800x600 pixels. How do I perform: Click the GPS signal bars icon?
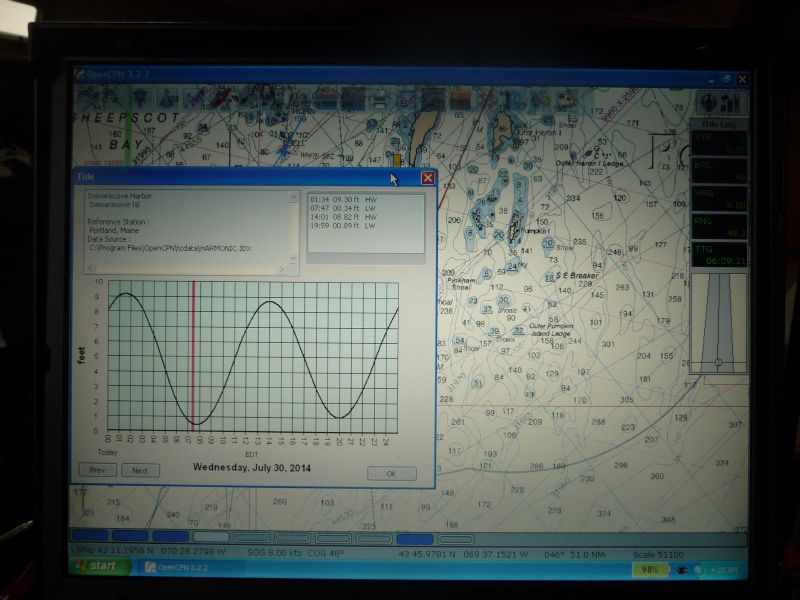pyautogui.click(x=731, y=103)
